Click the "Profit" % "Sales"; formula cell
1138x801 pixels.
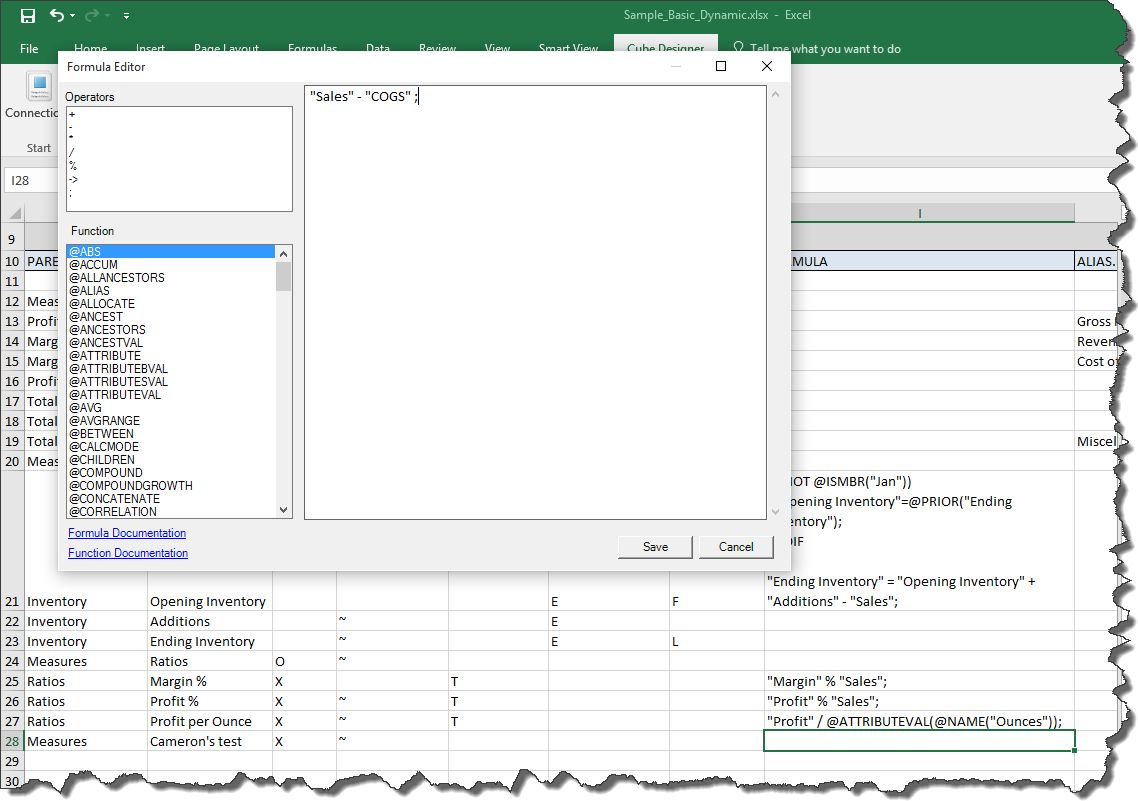pos(919,702)
